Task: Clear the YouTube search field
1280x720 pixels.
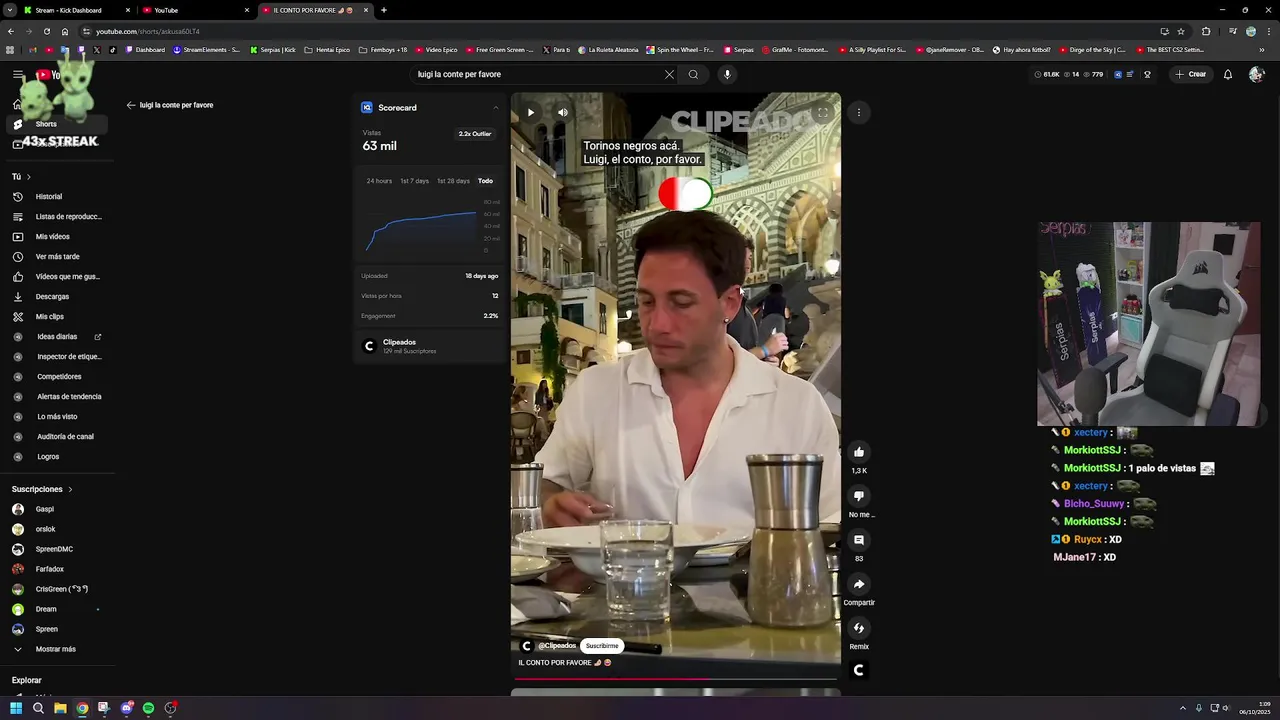Action: (669, 74)
